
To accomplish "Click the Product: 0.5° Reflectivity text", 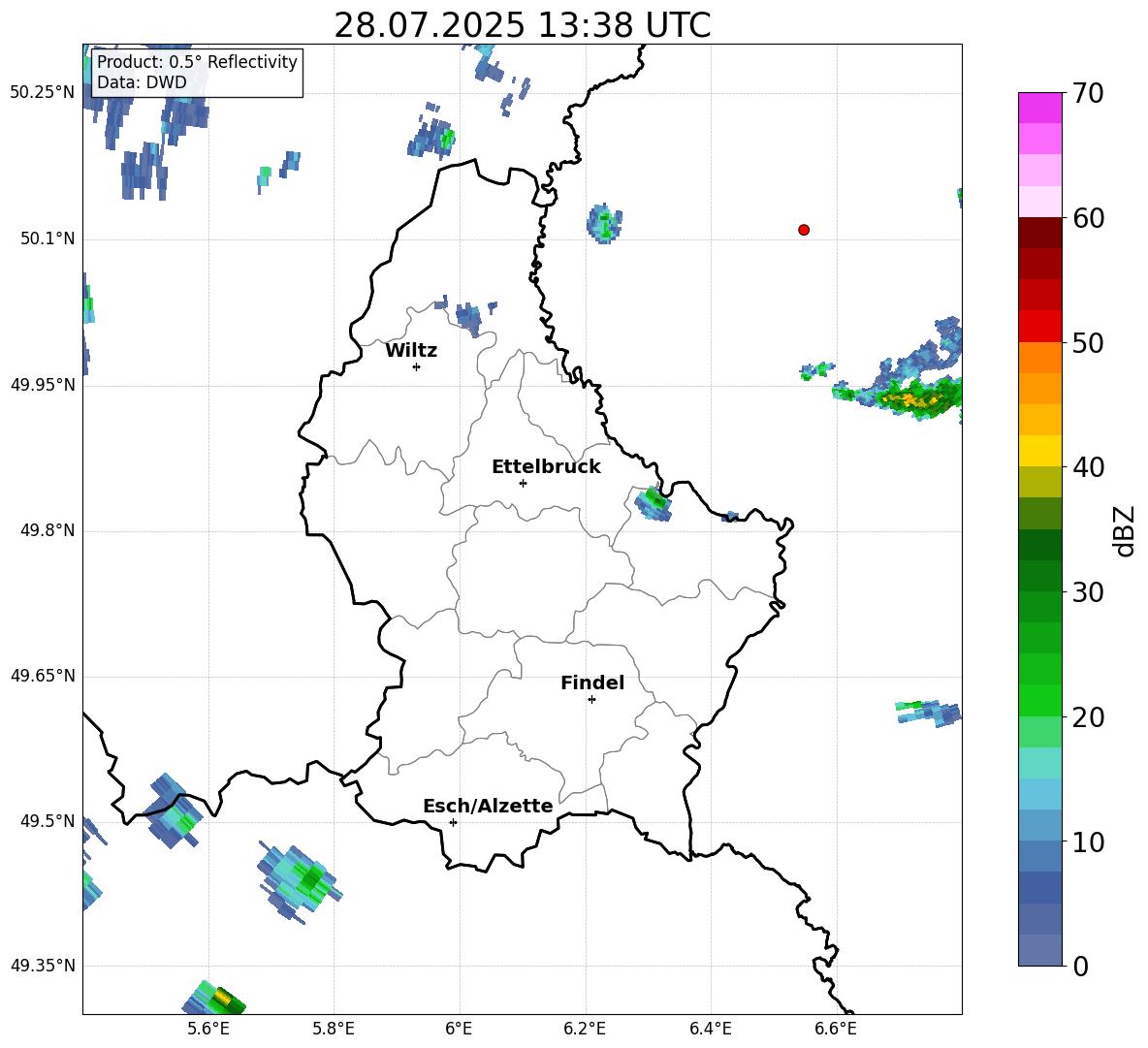I will [197, 61].
